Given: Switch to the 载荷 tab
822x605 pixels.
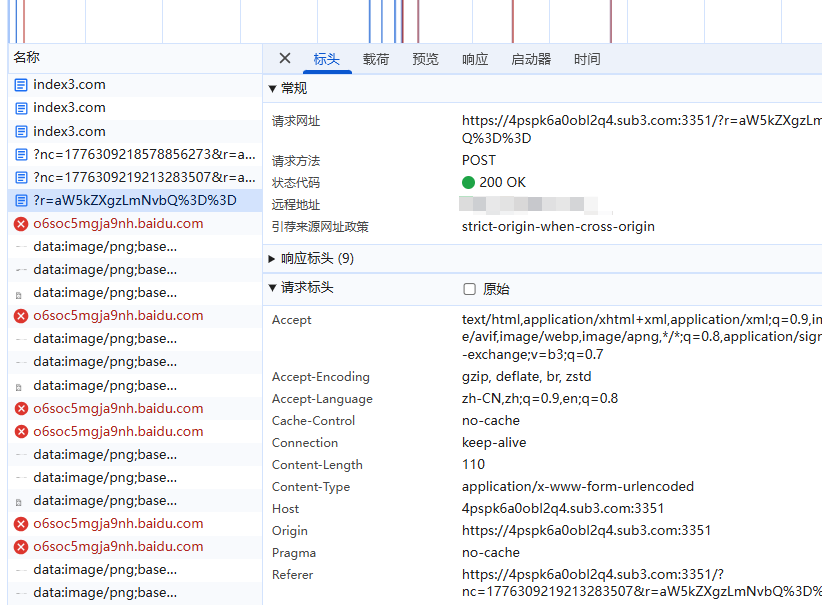Looking at the screenshot, I should [x=376, y=59].
